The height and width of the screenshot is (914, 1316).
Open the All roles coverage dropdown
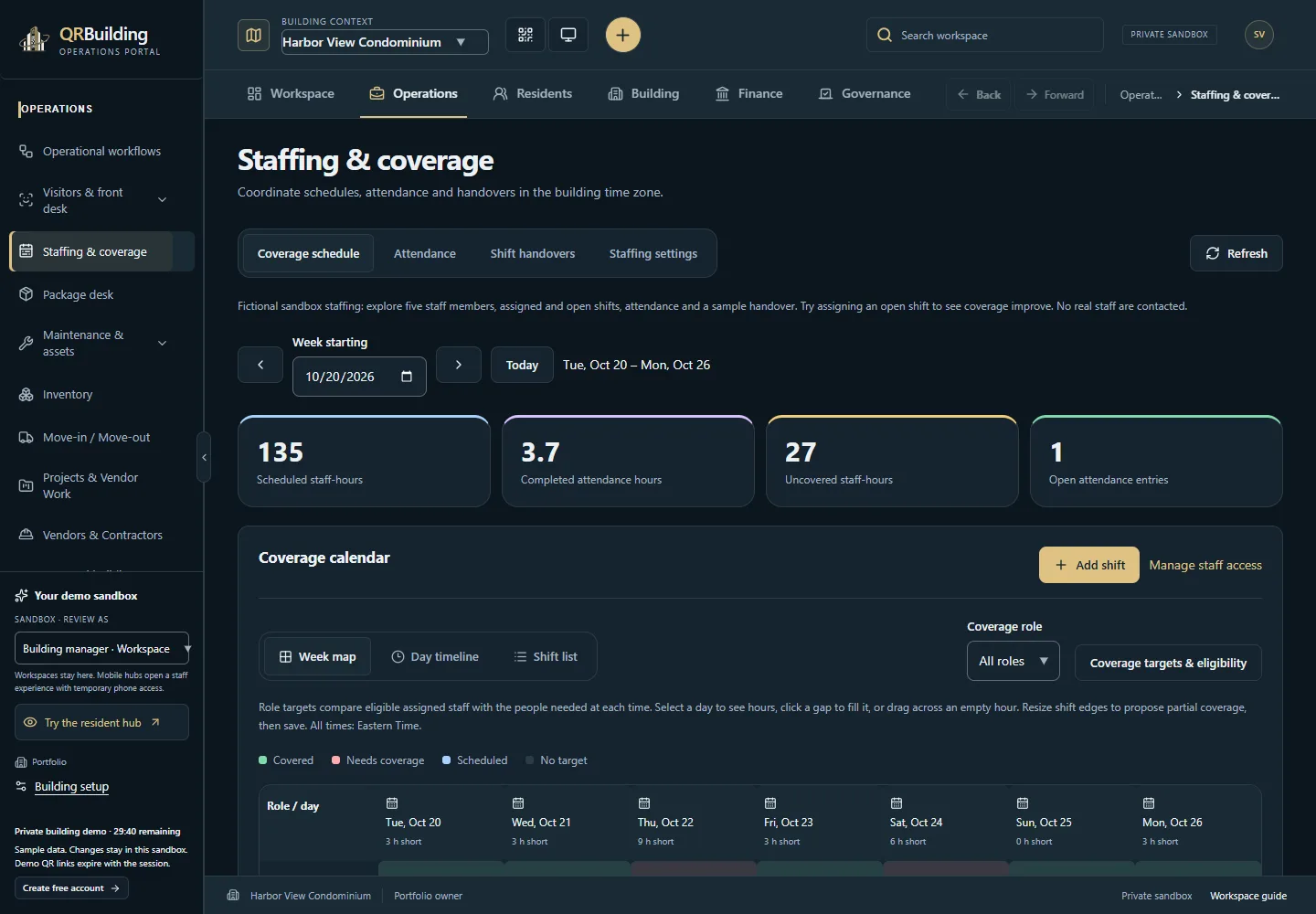[x=1013, y=661]
